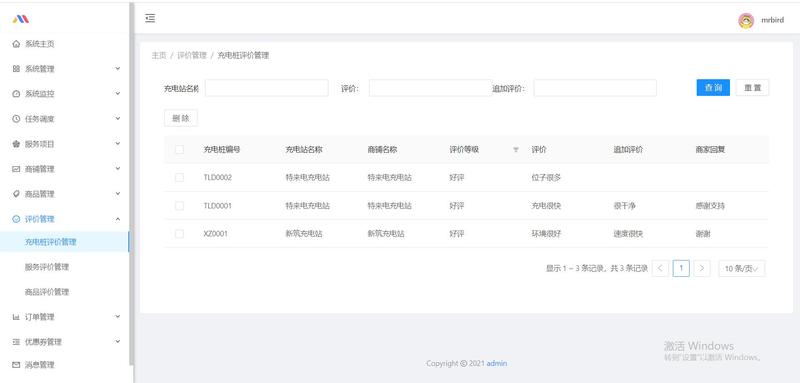Click the tag icon beside 商品管理
Image resolution: width=800 pixels, height=383 pixels.
[16, 194]
